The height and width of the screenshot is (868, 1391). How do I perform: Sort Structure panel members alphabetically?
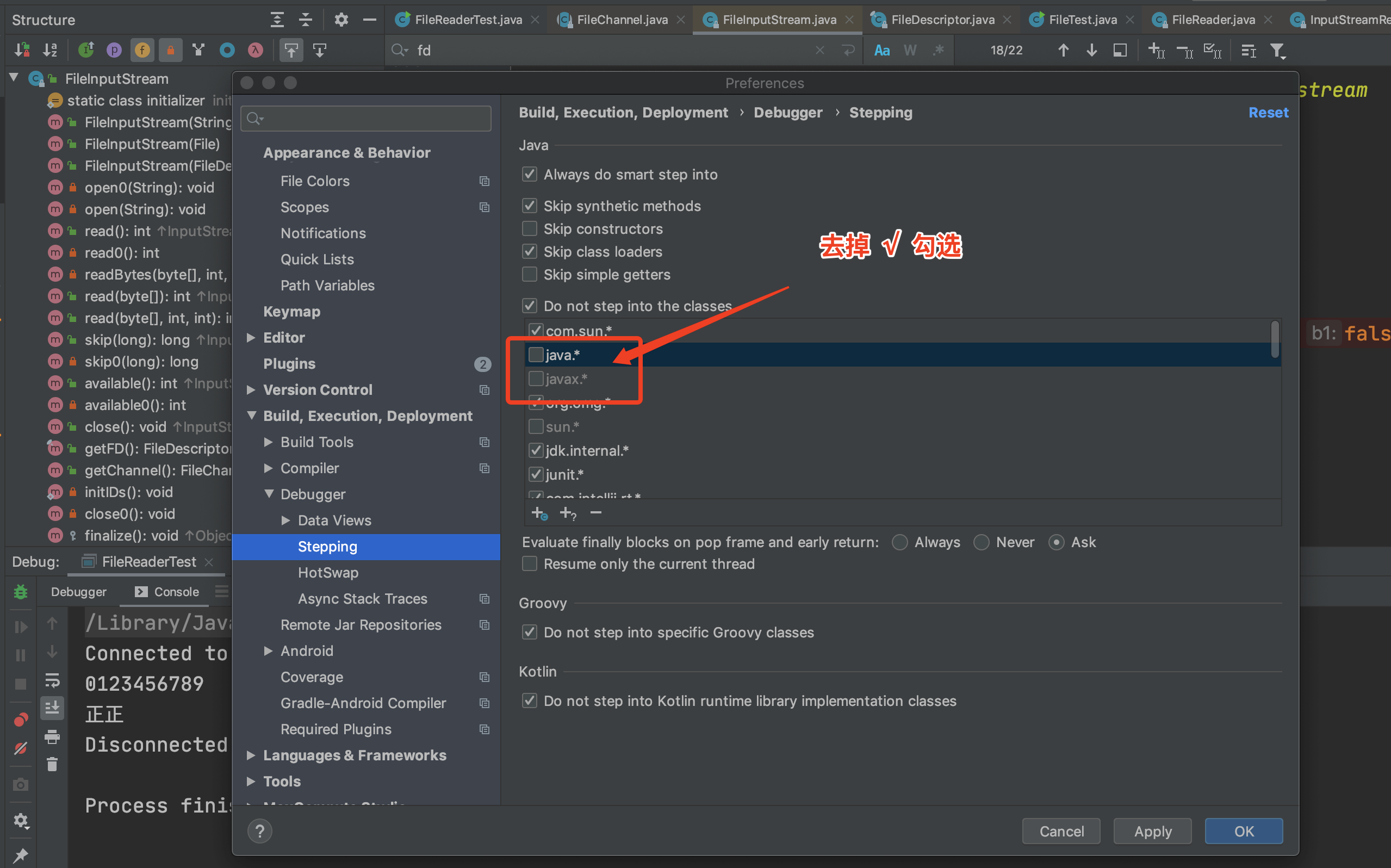click(51, 49)
